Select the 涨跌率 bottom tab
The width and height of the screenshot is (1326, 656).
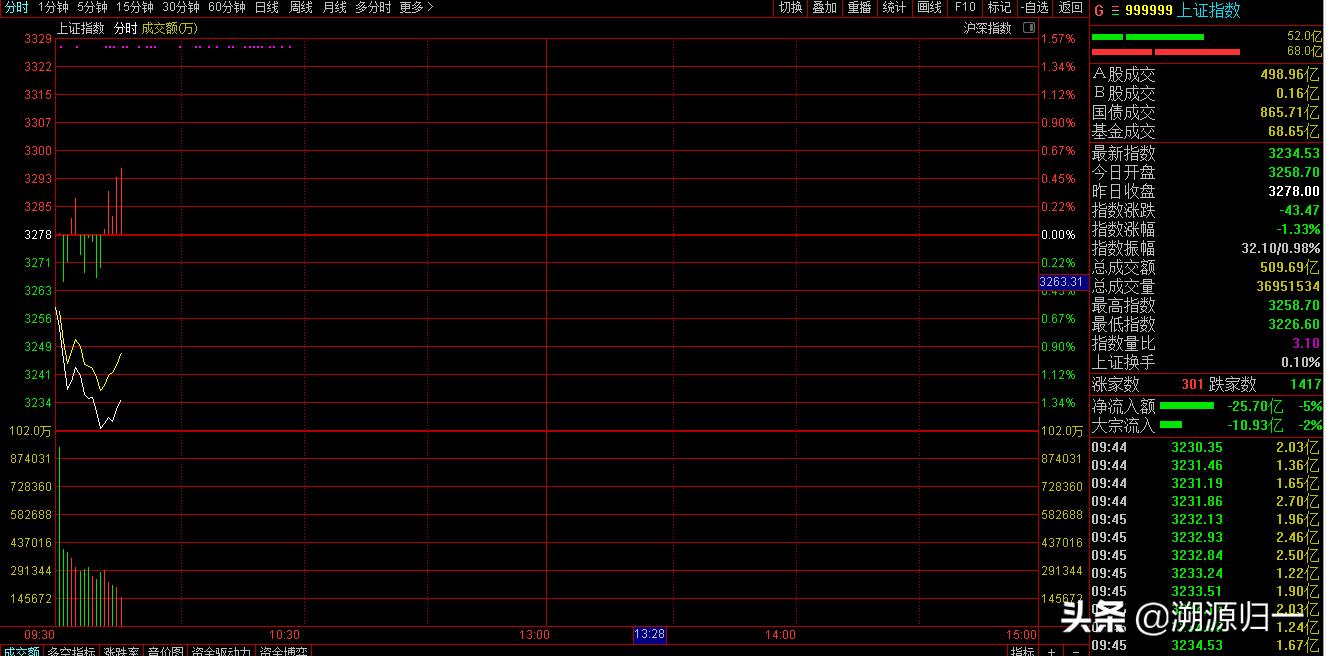pos(121,652)
